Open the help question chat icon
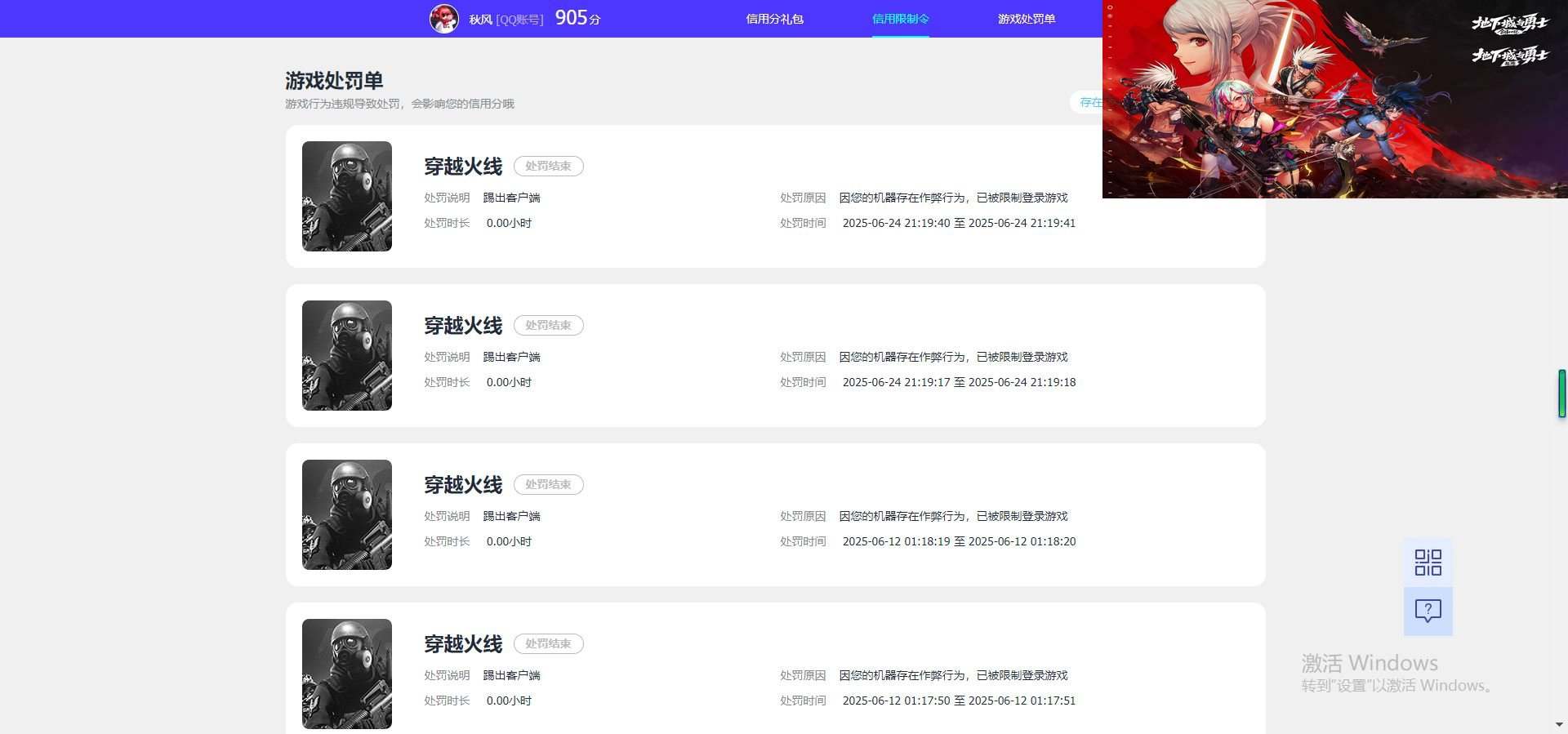This screenshot has width=1568, height=734. [1428, 611]
